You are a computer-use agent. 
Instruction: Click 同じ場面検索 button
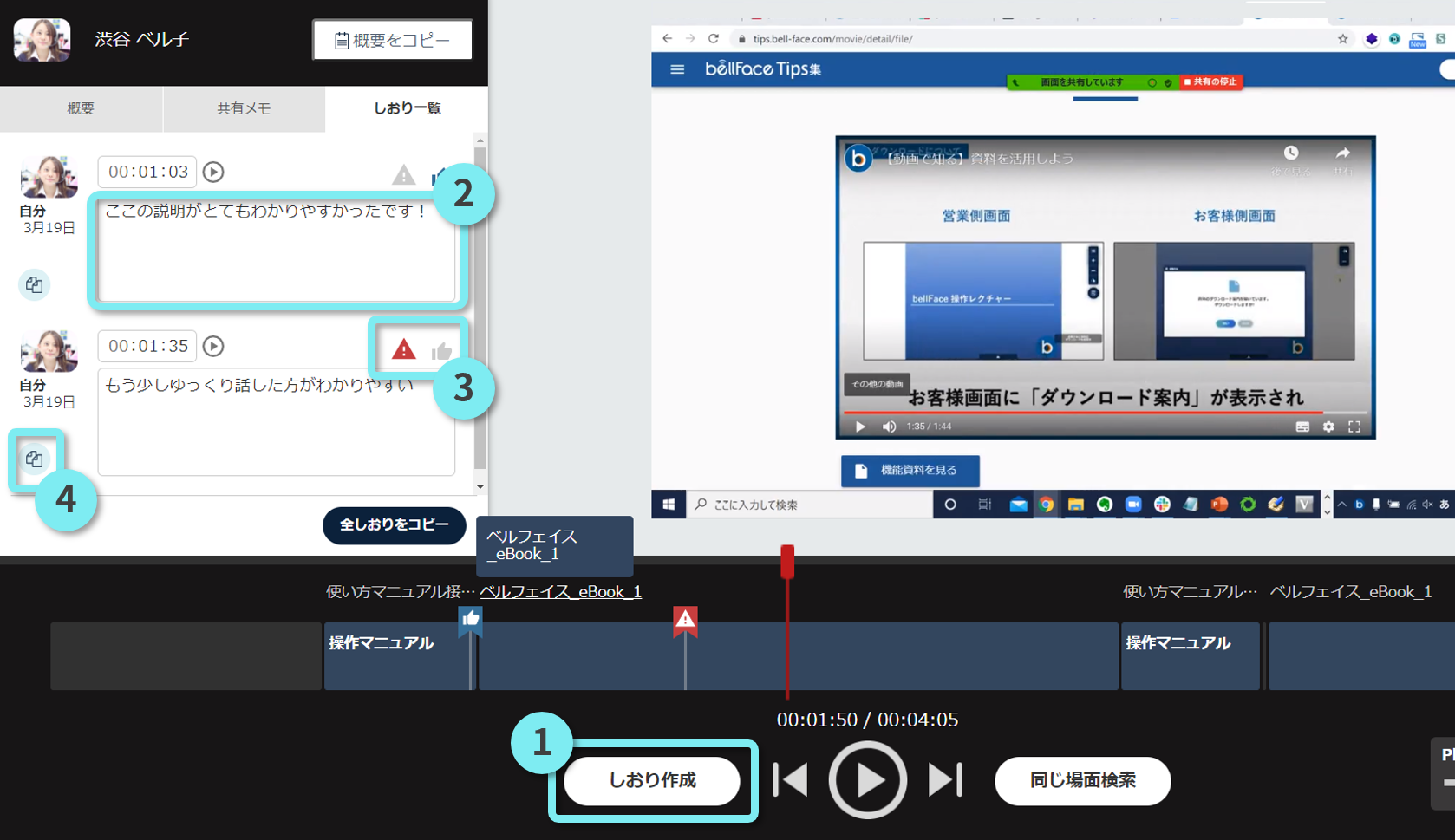click(x=1083, y=780)
